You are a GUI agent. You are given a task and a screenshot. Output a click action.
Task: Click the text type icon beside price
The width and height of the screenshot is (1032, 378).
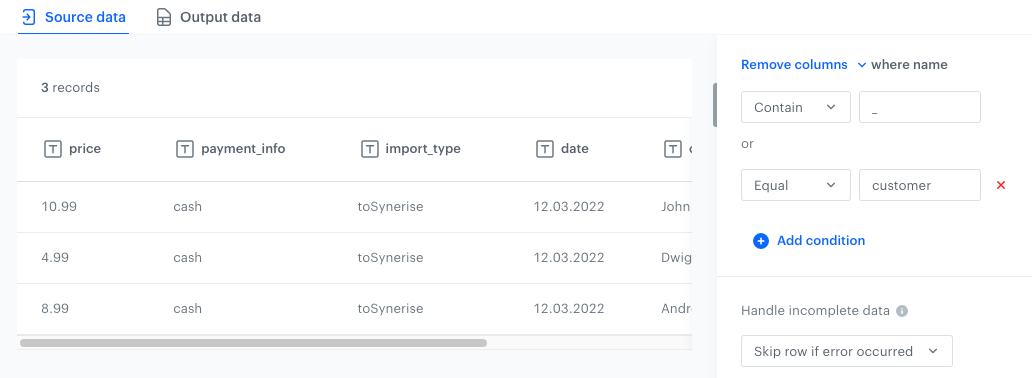[53, 149]
